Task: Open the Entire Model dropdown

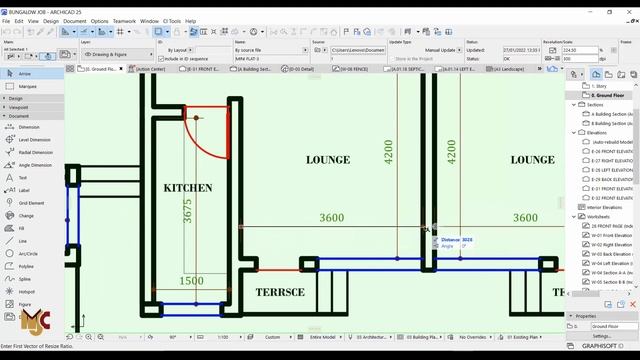Action: 340,337
